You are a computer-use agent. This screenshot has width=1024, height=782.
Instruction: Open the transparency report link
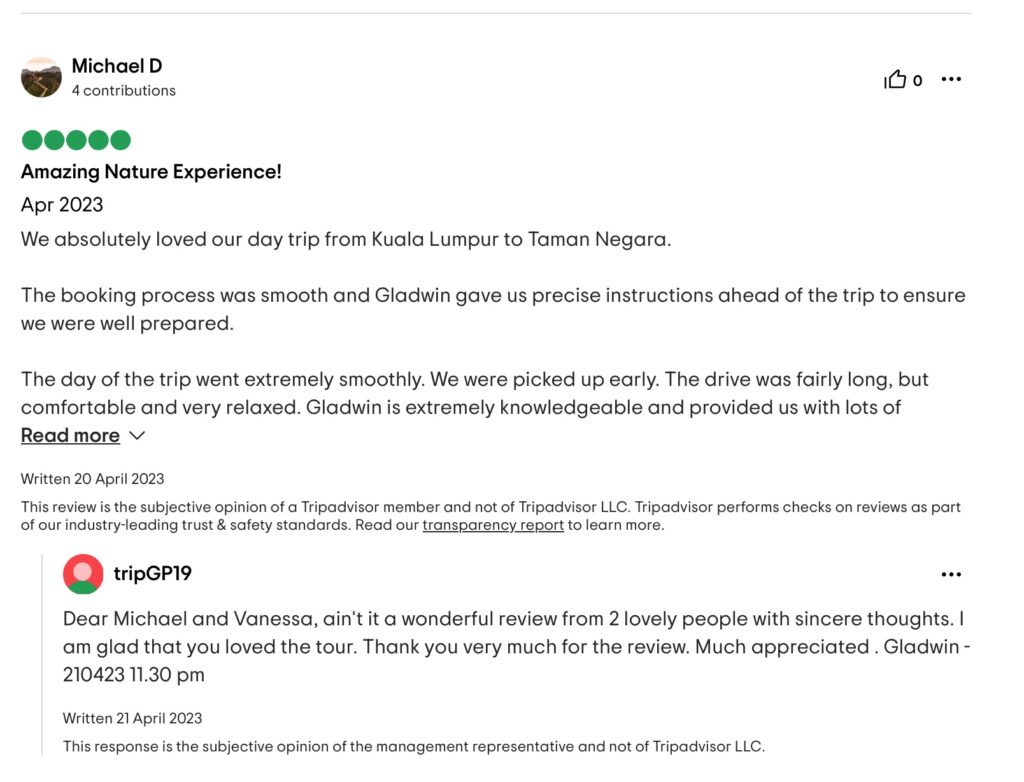pyautogui.click(x=493, y=525)
